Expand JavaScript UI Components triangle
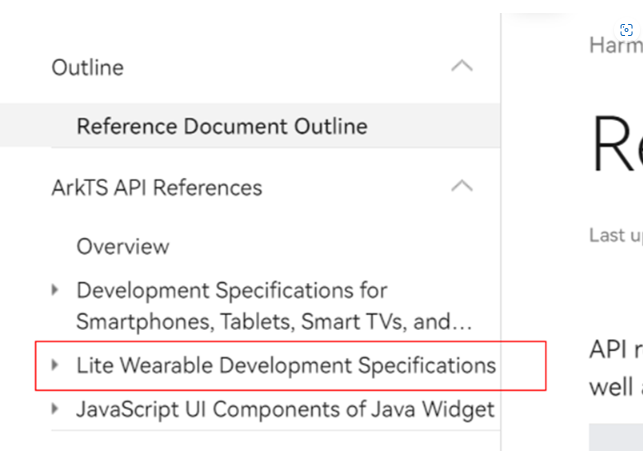Screen dimensions: 643x462 click(56, 408)
